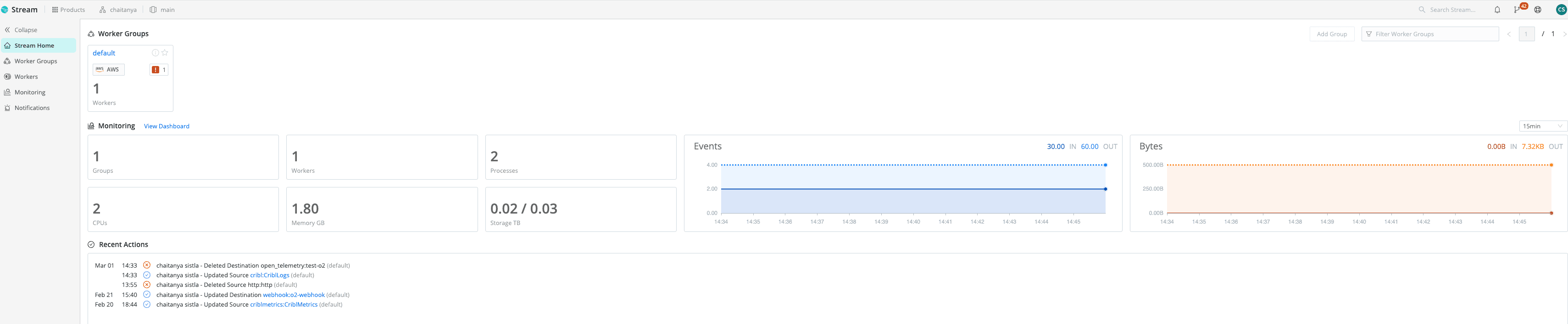Open the cribl:CriblLogs source link
This screenshot has height=324, width=1568.
click(x=270, y=275)
